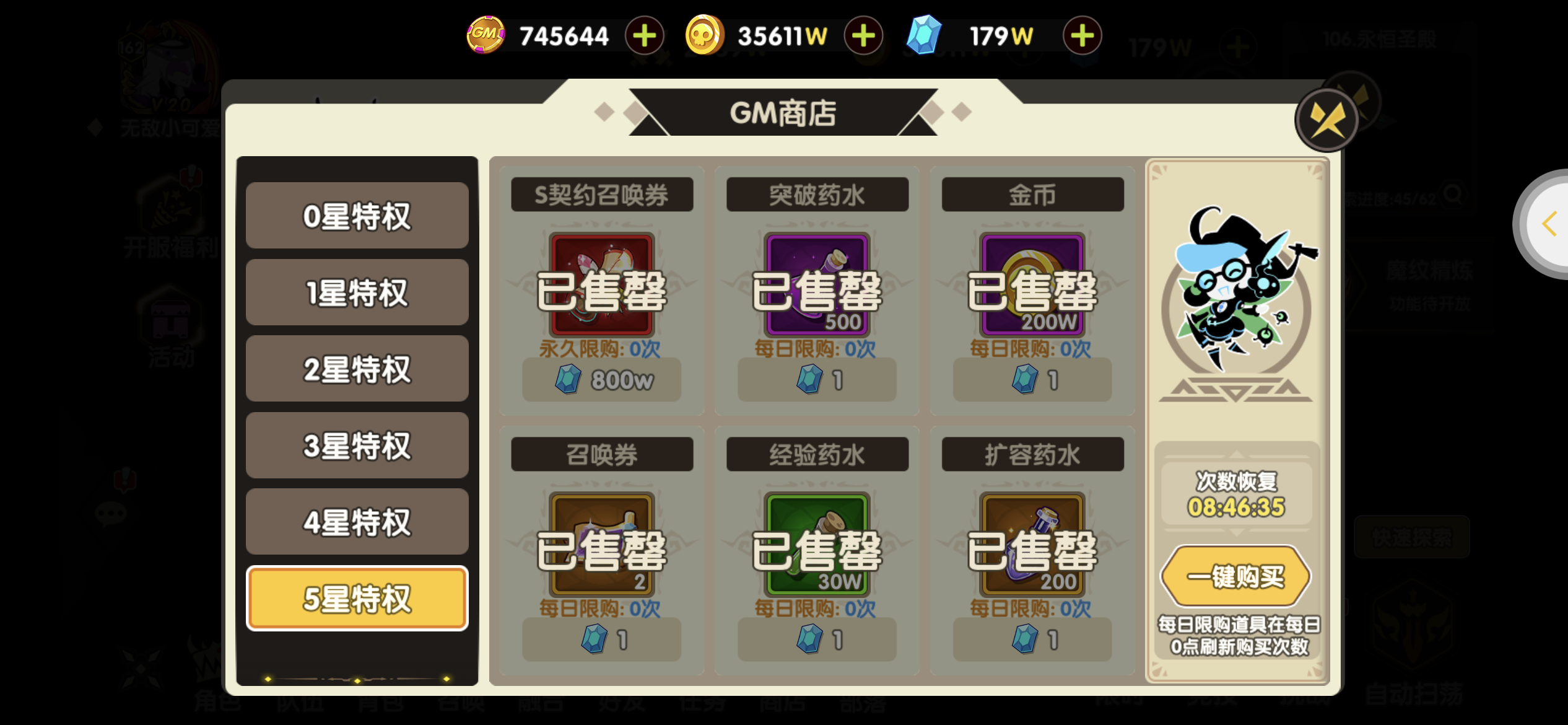This screenshot has width=1568, height=725.
Task: Tap the plus next to skull gold coins
Action: 863,35
